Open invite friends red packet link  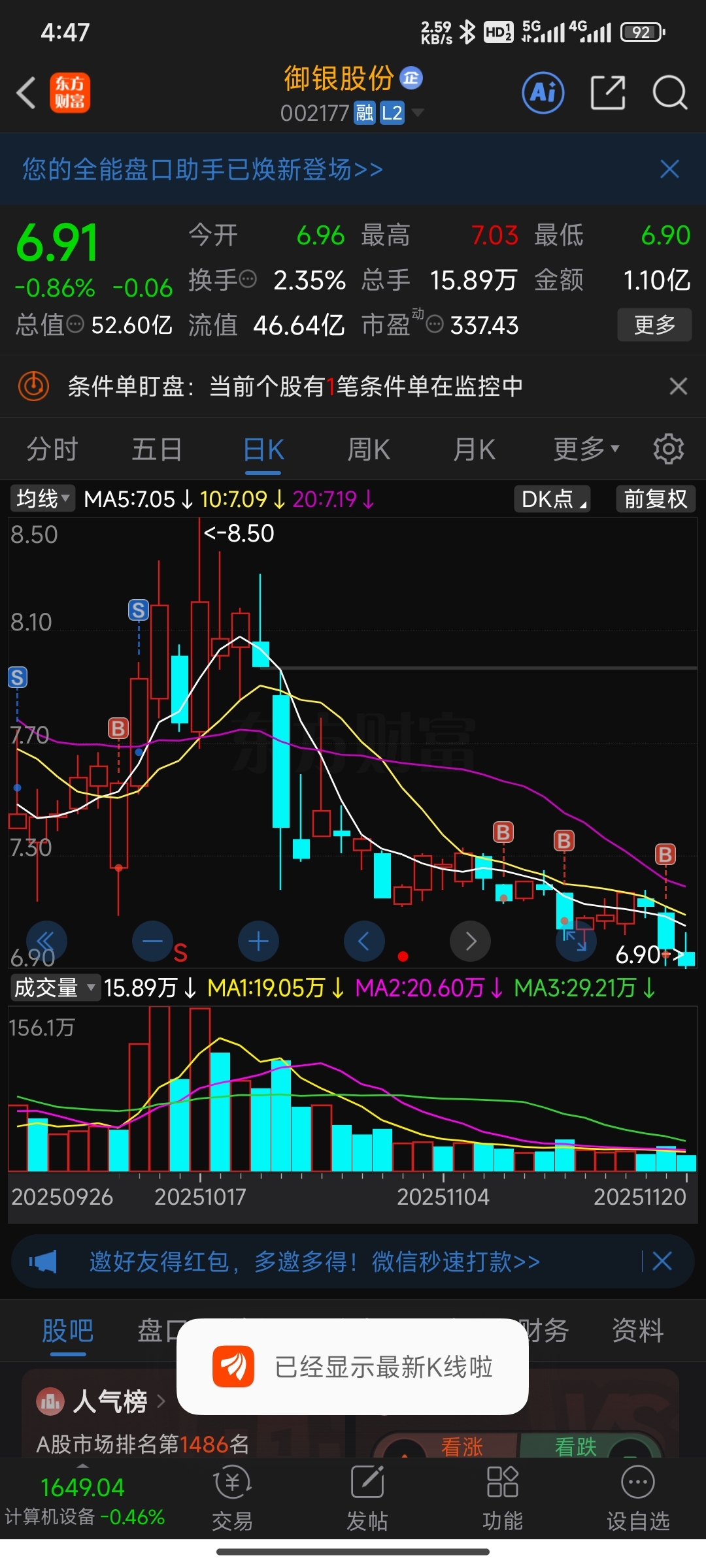[x=314, y=1262]
